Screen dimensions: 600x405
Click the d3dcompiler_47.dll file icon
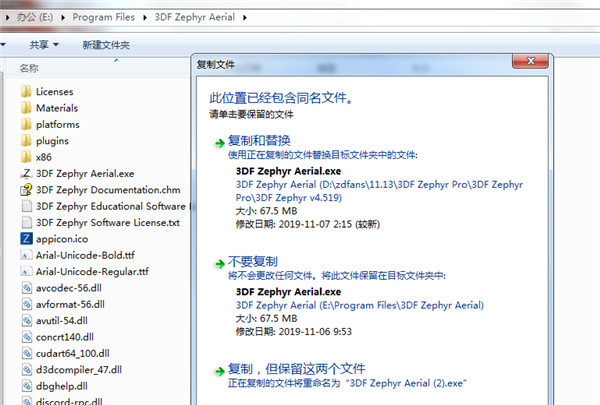(26, 370)
